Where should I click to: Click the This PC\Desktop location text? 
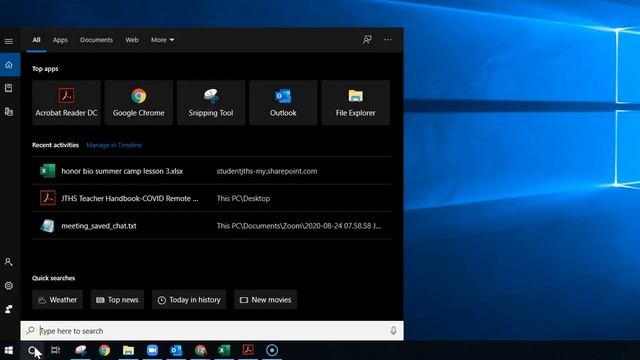pyautogui.click(x=243, y=198)
